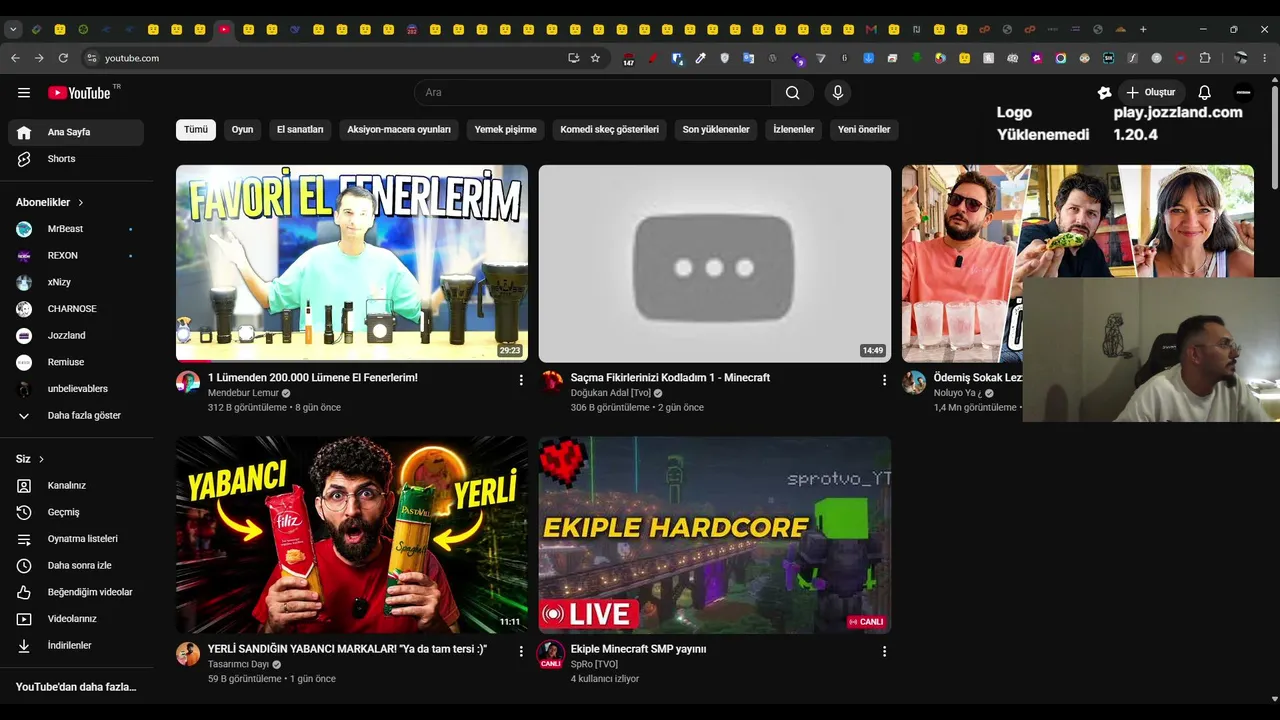Screen dimensions: 1280x720
Task: Play the Yabancı Yerli pasta thumbnail
Action: [x=352, y=535]
